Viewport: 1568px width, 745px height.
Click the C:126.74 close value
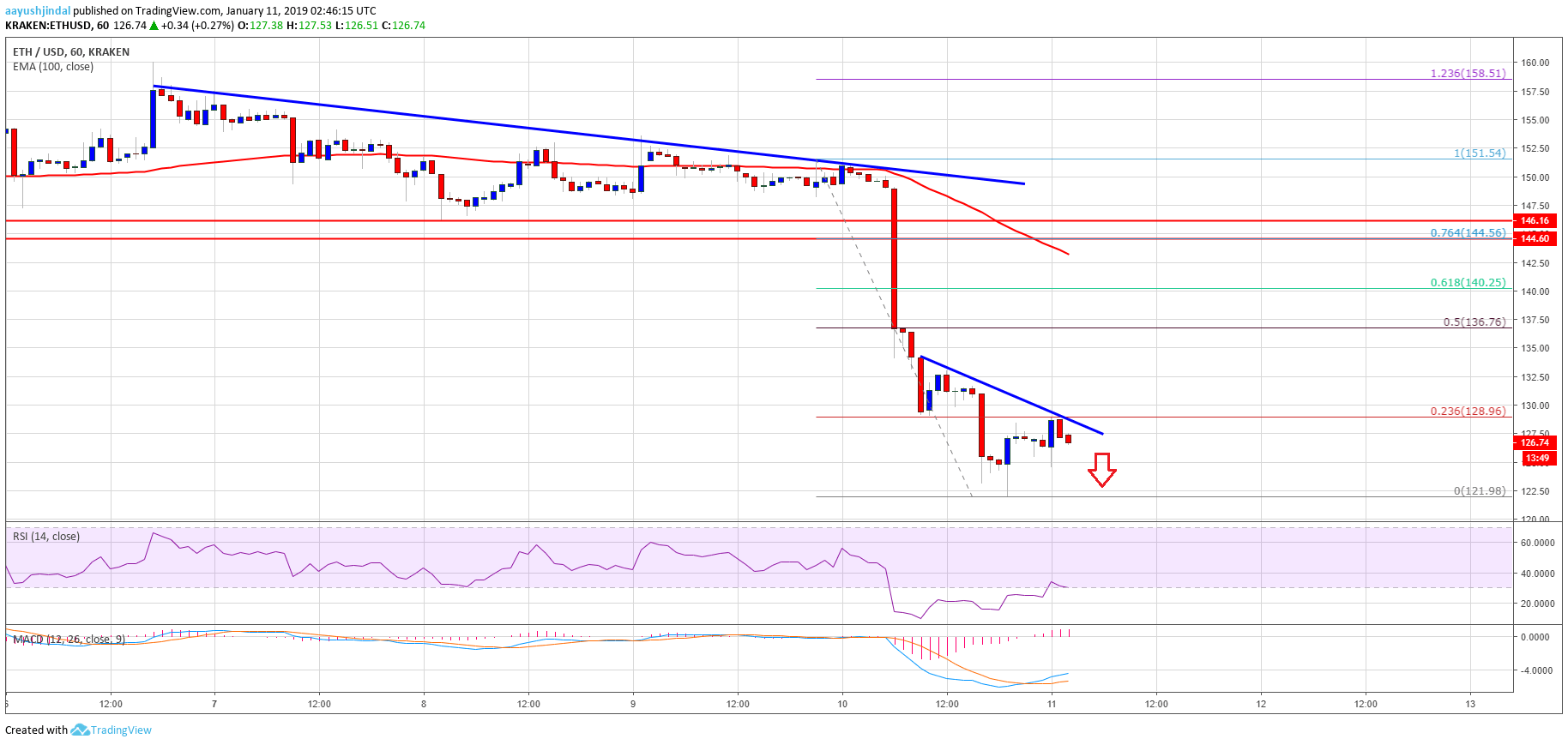click(403, 26)
